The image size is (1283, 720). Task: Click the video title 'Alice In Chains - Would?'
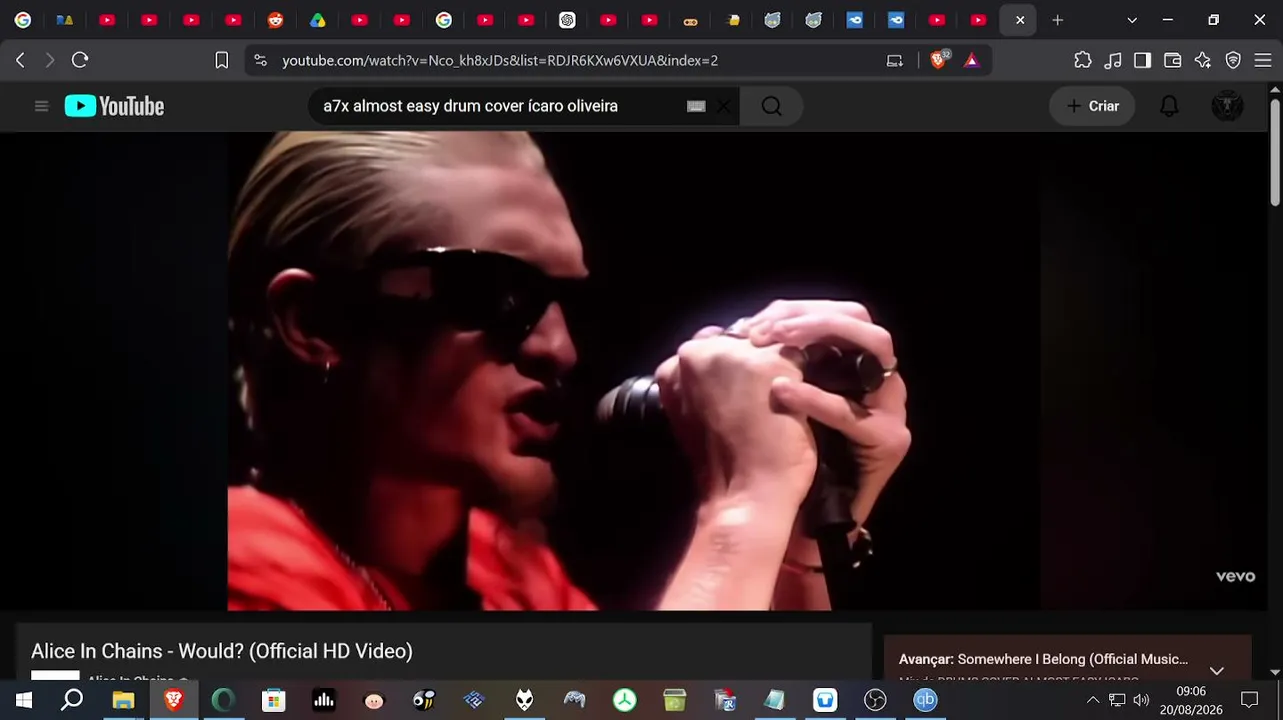pyautogui.click(x=222, y=651)
